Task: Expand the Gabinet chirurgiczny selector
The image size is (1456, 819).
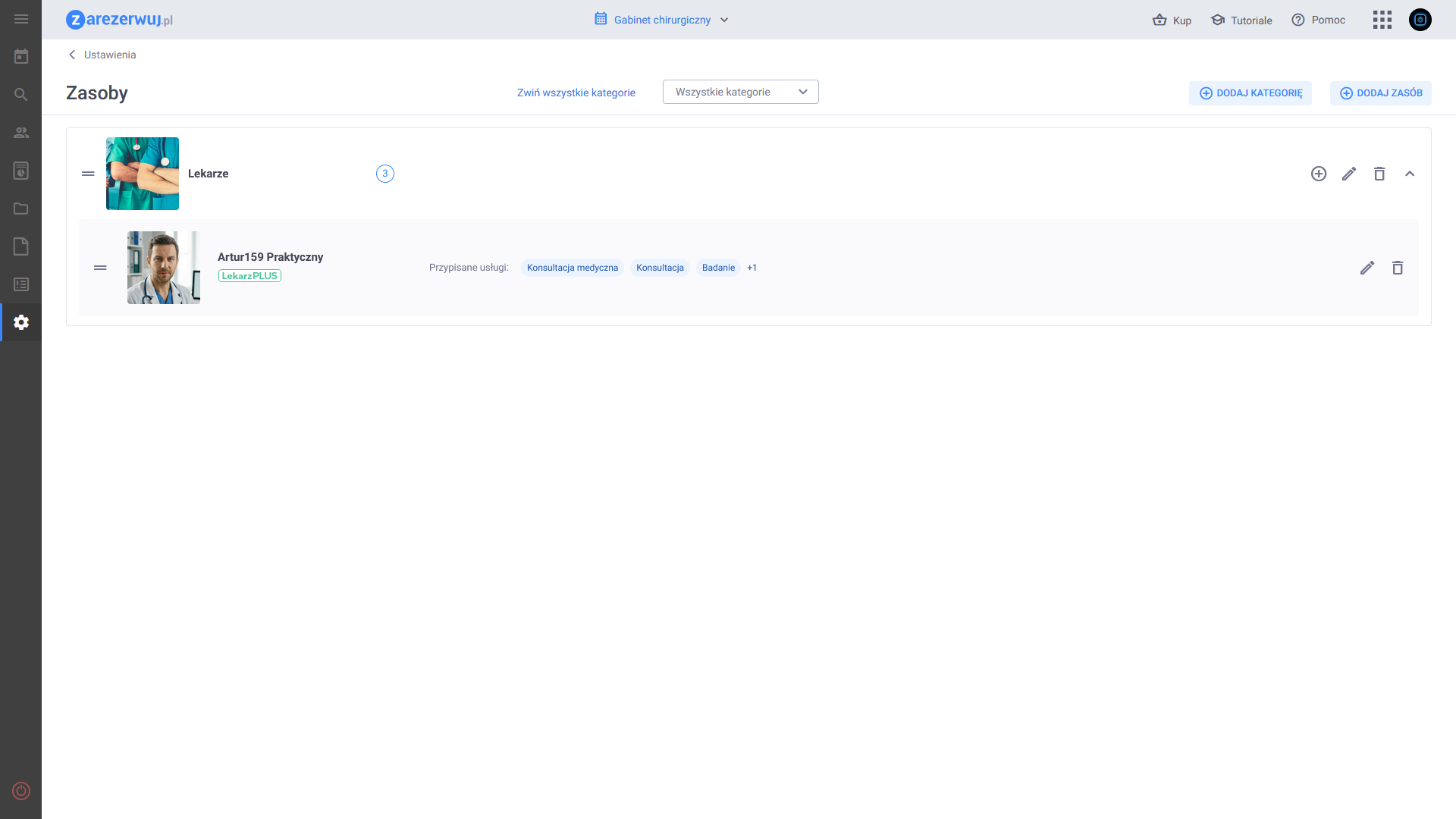Action: click(x=662, y=20)
